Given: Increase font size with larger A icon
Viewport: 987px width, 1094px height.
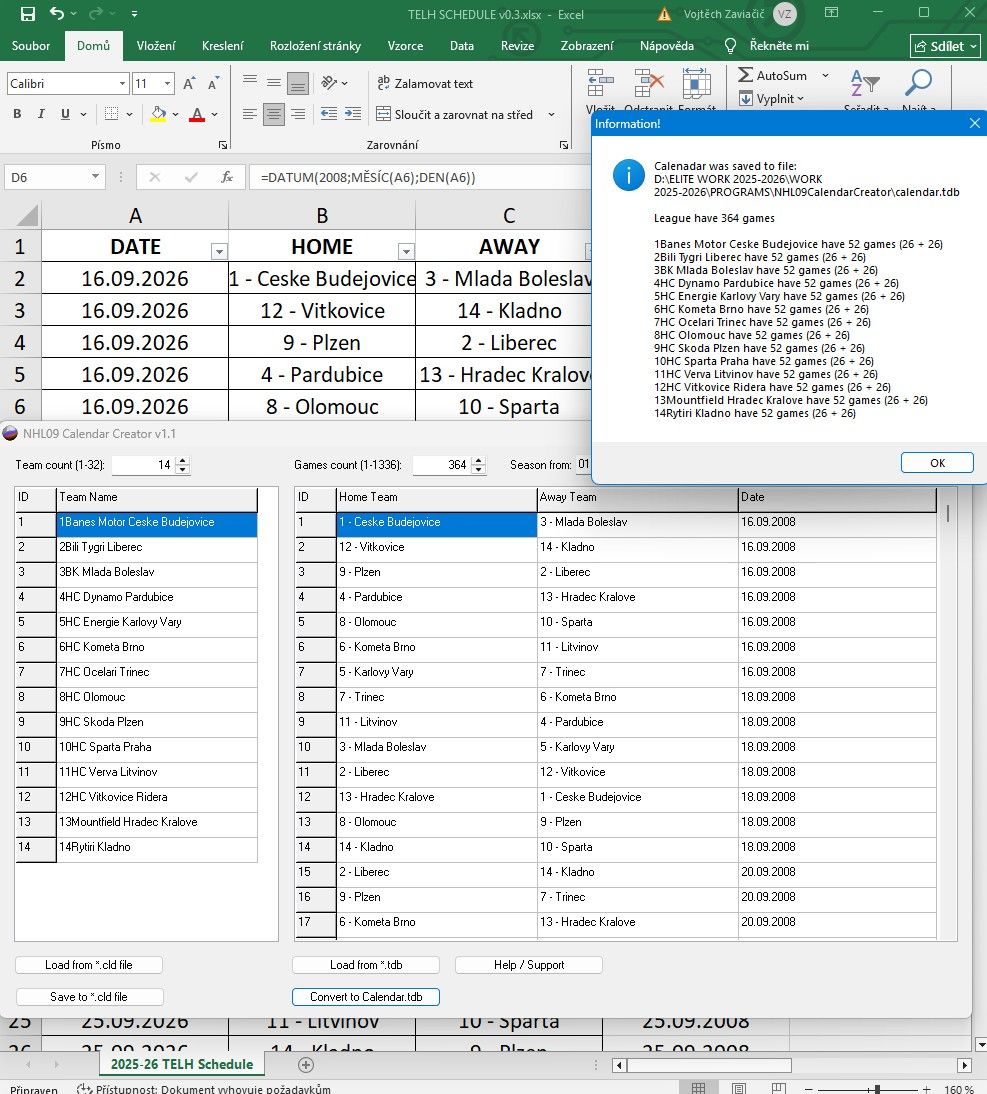Looking at the screenshot, I should click(x=189, y=84).
